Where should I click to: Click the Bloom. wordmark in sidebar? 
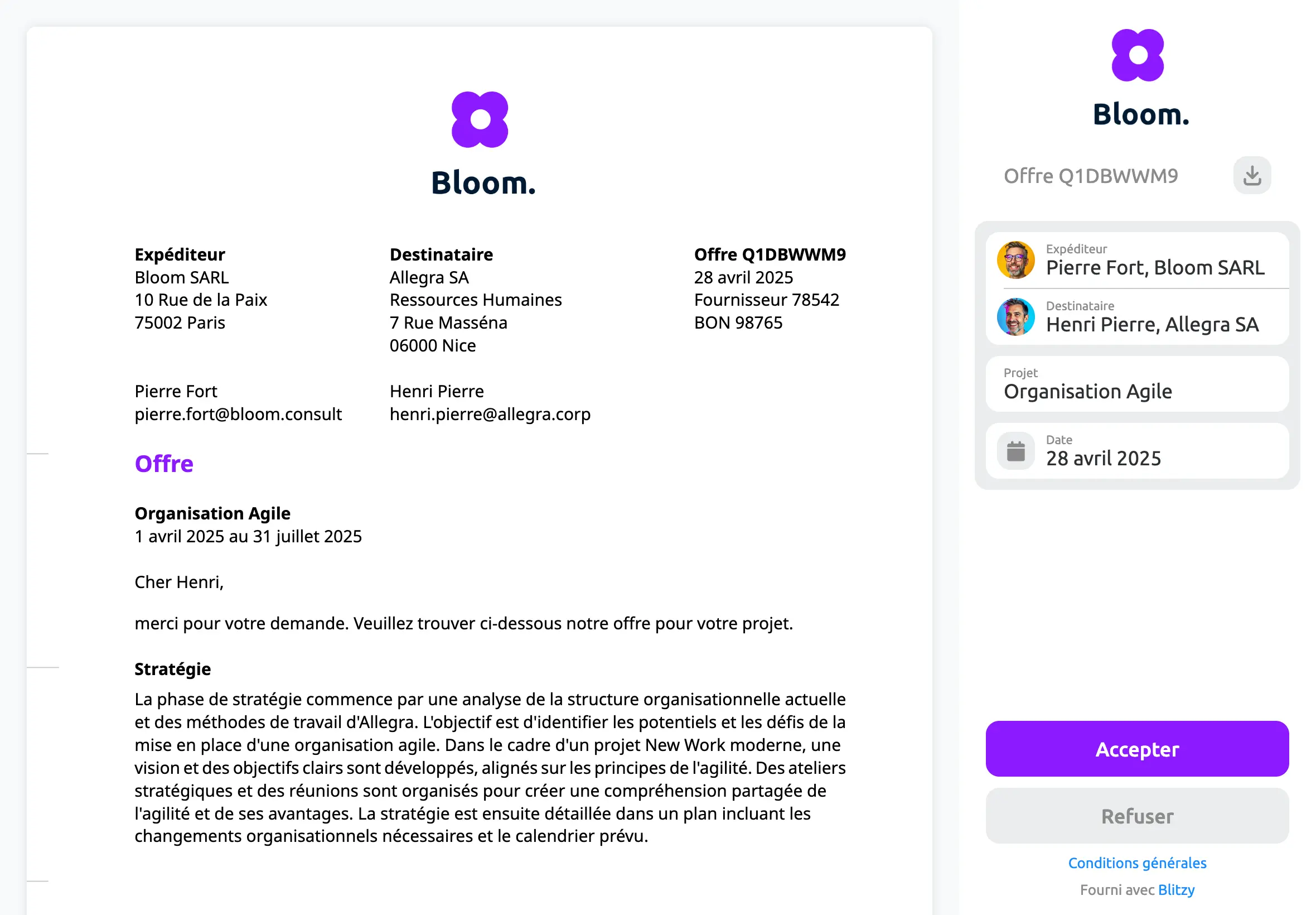1140,114
